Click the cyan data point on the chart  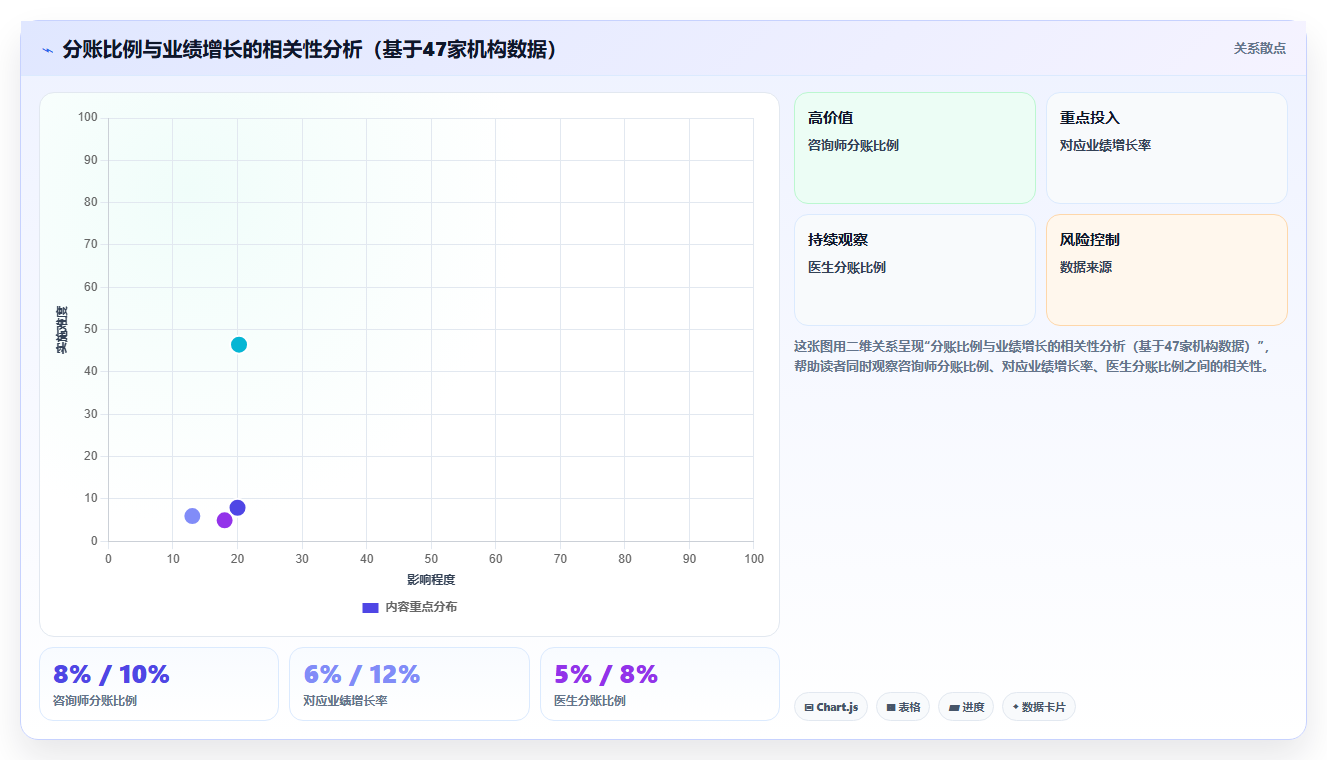(x=239, y=345)
